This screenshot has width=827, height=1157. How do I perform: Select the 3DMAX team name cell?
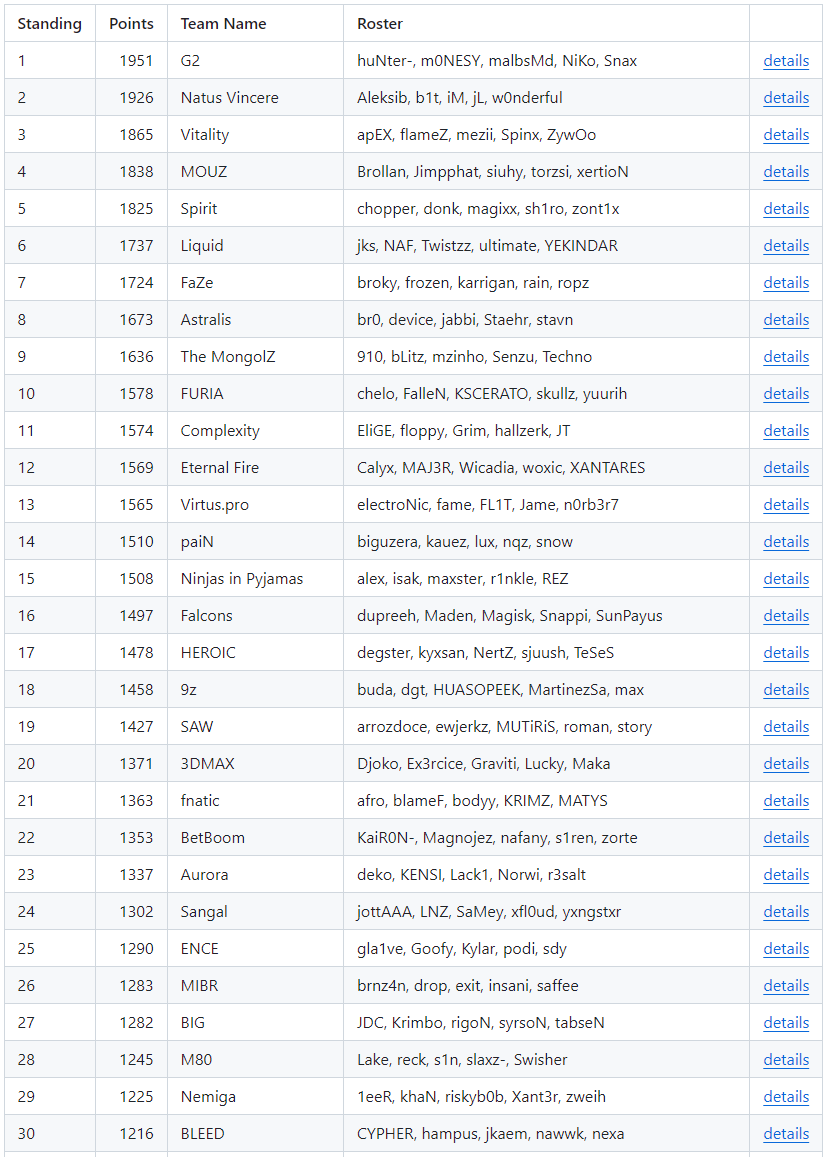coord(255,763)
